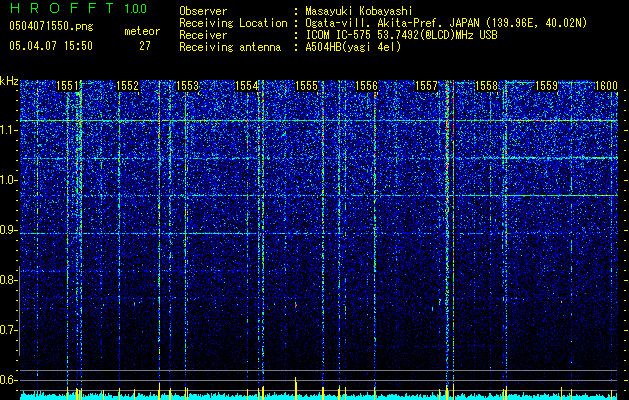Viewport: 629px width, 400px height.
Task: Click the 1551 time marker
Action: (67, 86)
